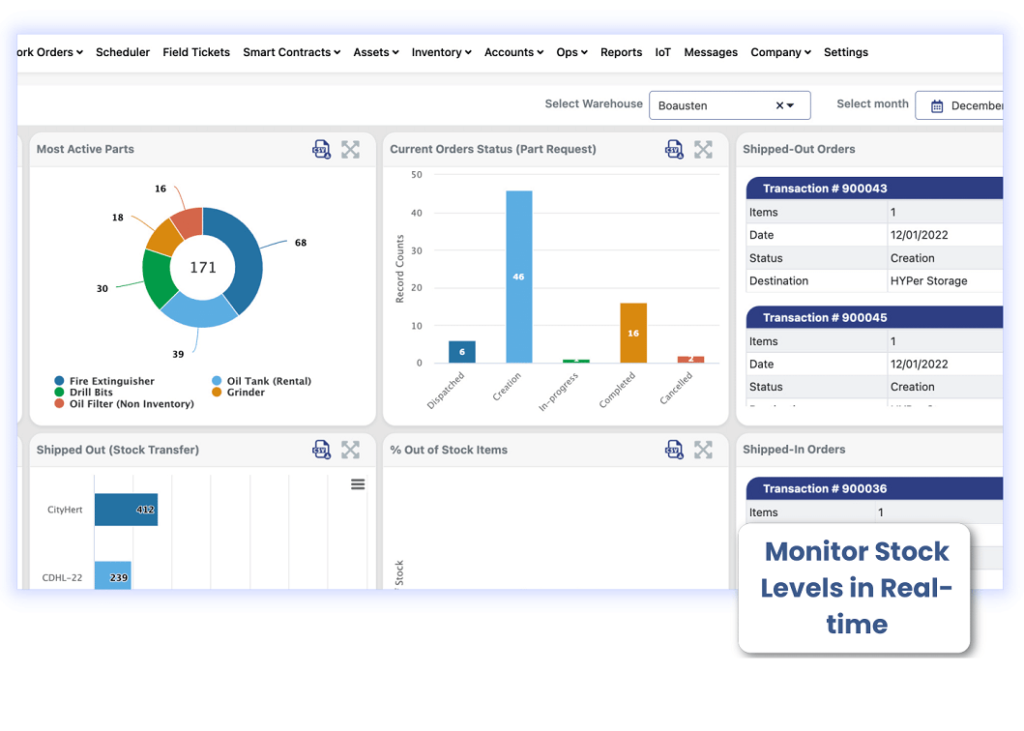Download CSV from % Out of Stock Items panel
This screenshot has height=731, width=1024.
pyautogui.click(x=674, y=449)
